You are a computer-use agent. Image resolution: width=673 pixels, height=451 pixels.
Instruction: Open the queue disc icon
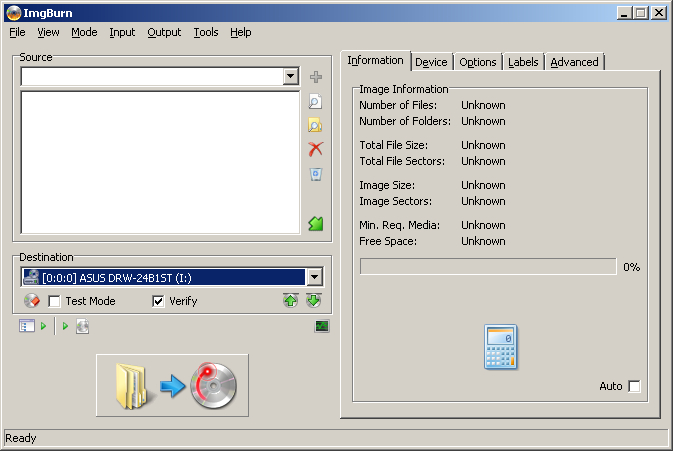point(82,327)
